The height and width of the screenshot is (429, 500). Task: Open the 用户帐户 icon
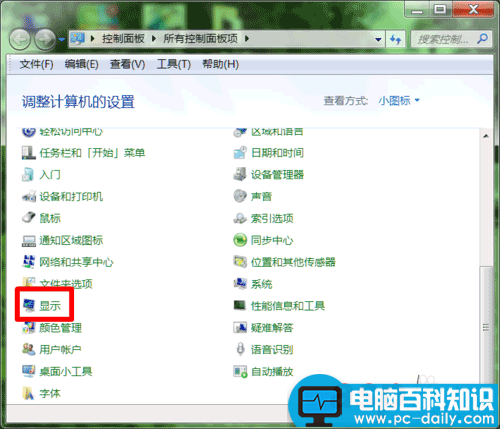click(x=29, y=350)
